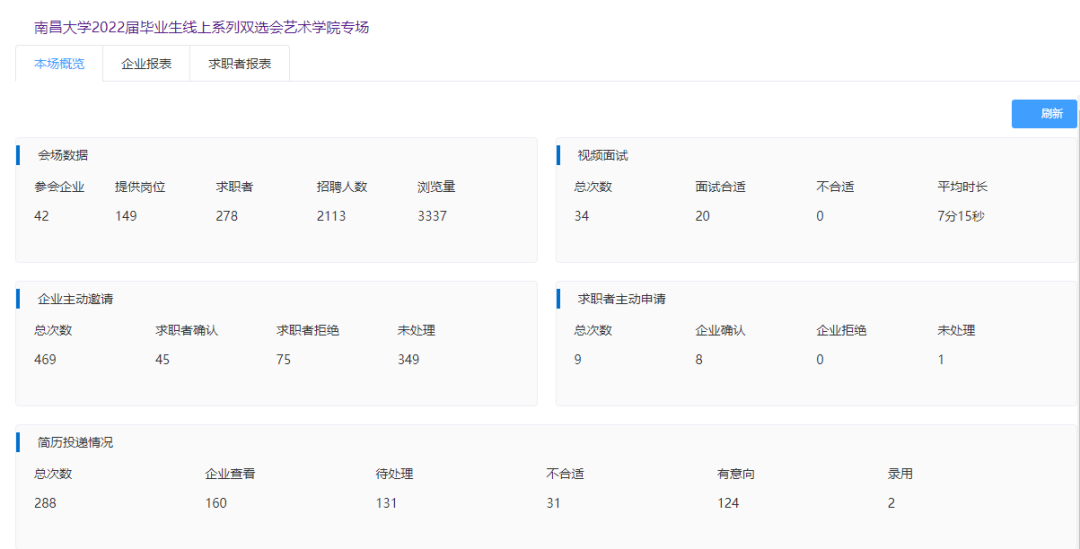The height and width of the screenshot is (549, 1080).
Task: Select the 求职者拒绝 count 75
Action: (x=284, y=360)
